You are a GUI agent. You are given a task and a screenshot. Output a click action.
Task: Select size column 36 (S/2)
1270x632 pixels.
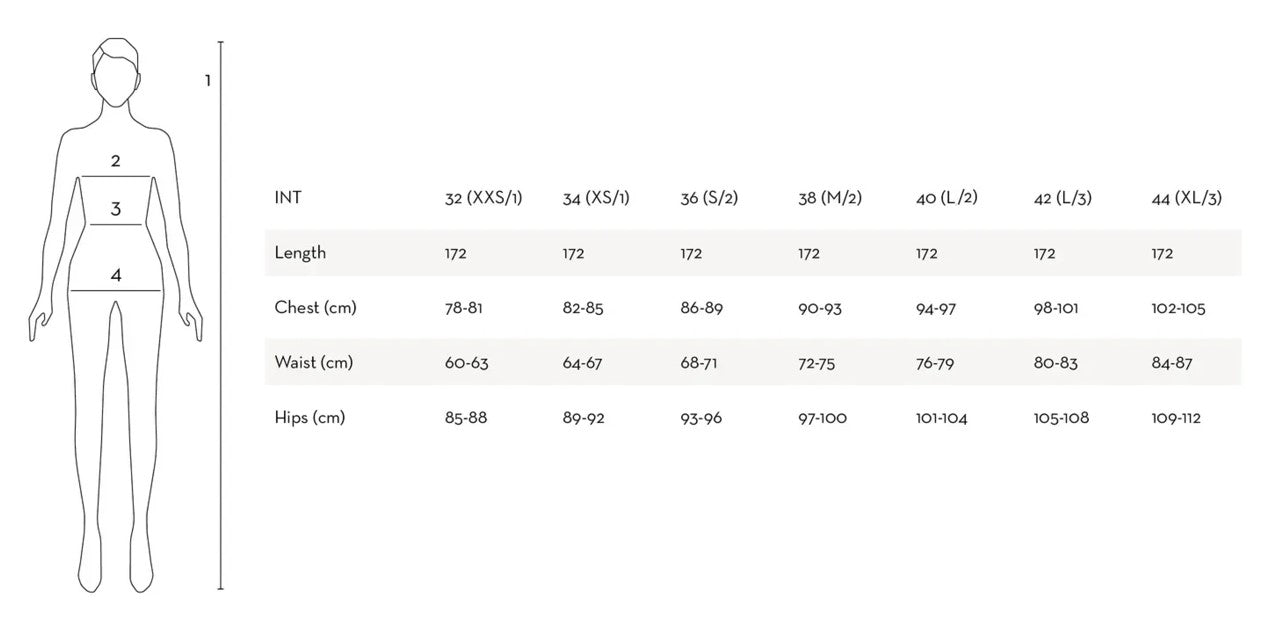pyautogui.click(x=709, y=199)
